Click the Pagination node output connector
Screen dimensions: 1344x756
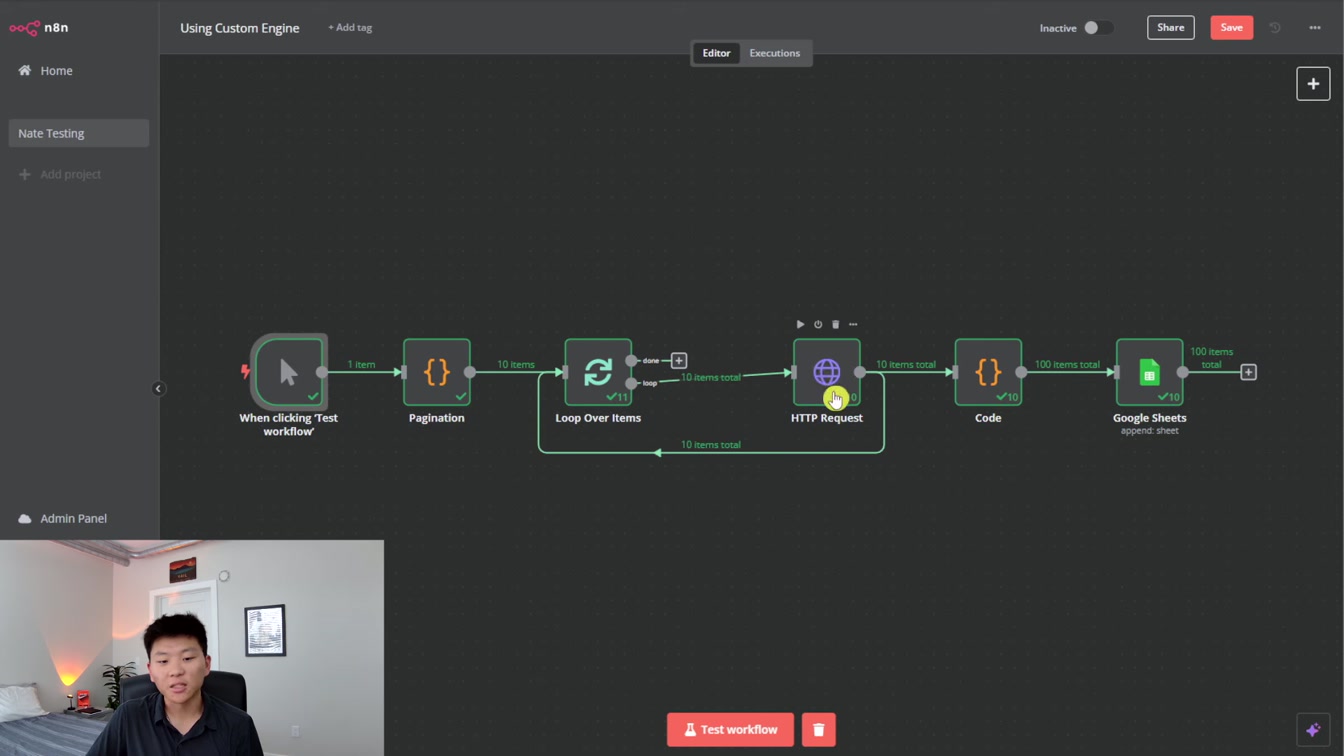point(470,372)
